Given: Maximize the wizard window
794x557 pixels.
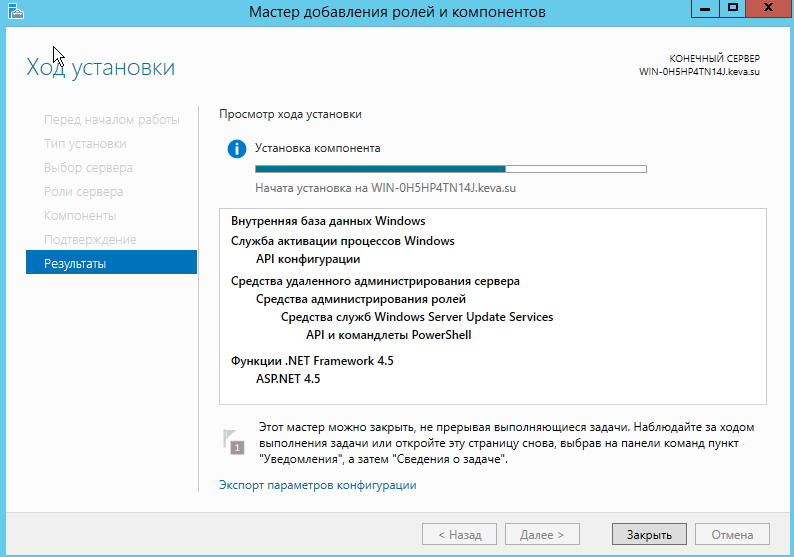Looking at the screenshot, I should click(x=733, y=9).
